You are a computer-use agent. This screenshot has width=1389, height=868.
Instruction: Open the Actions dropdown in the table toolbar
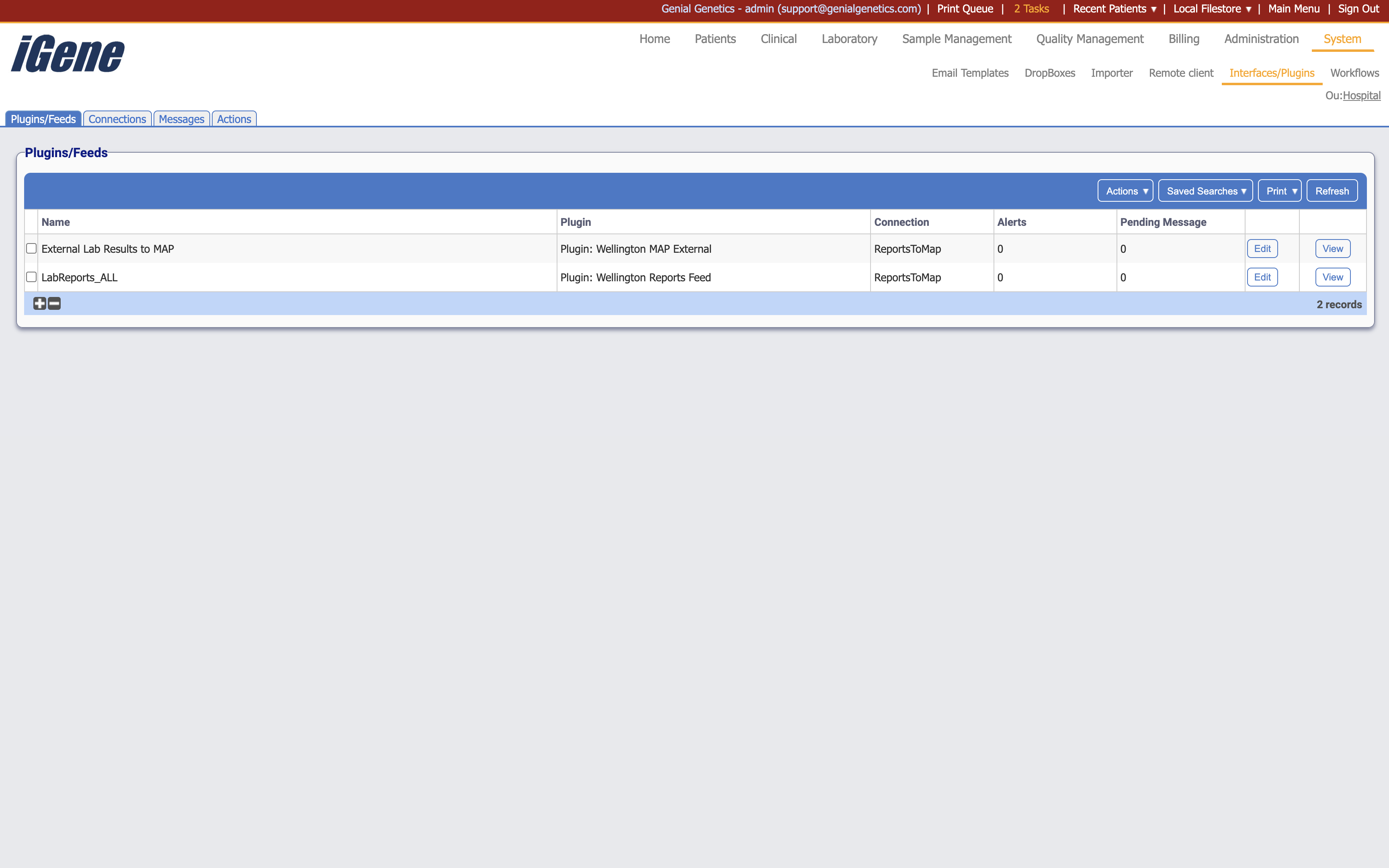(x=1125, y=190)
